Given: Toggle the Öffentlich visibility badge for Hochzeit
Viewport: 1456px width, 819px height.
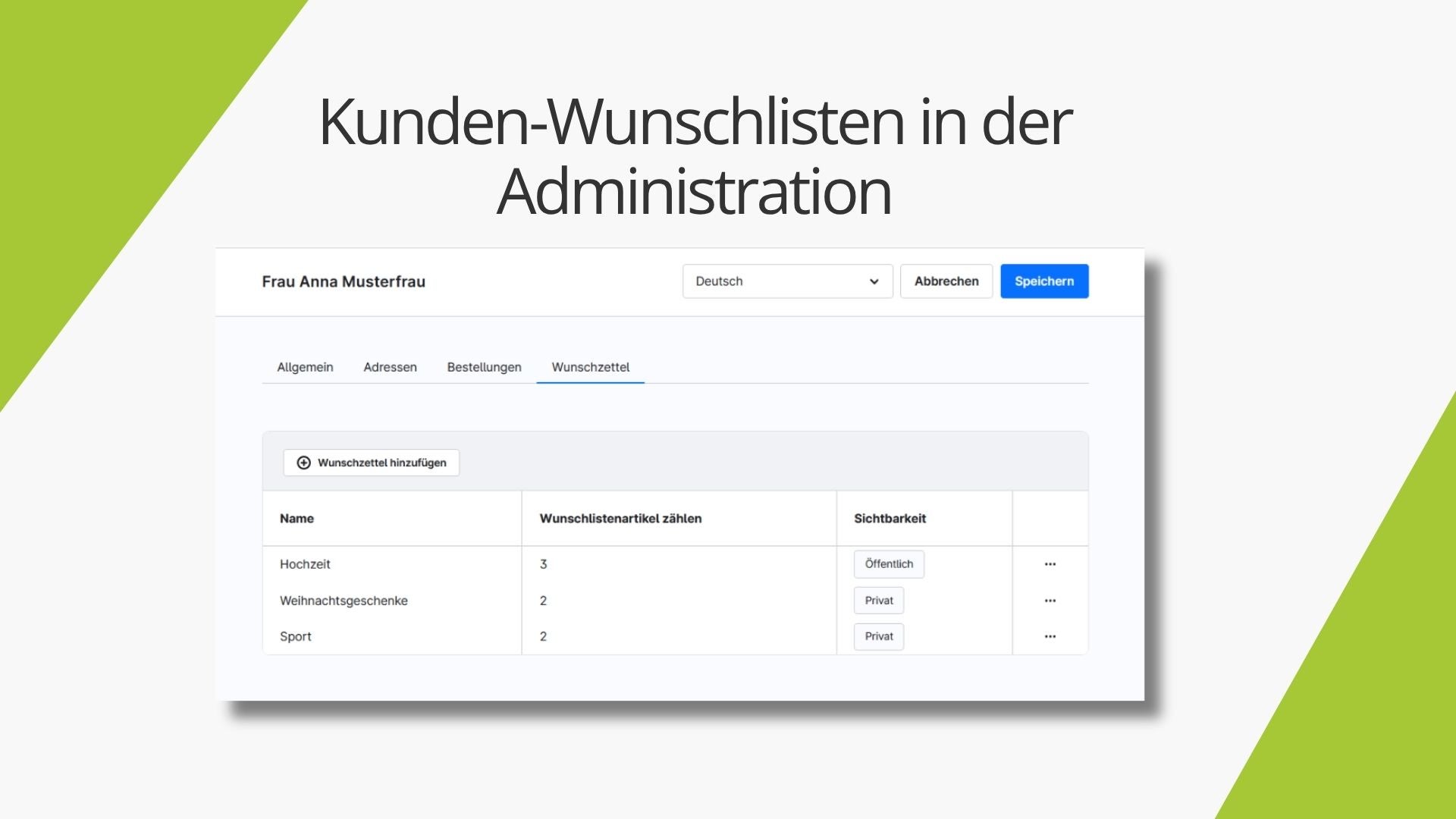Looking at the screenshot, I should [x=889, y=564].
